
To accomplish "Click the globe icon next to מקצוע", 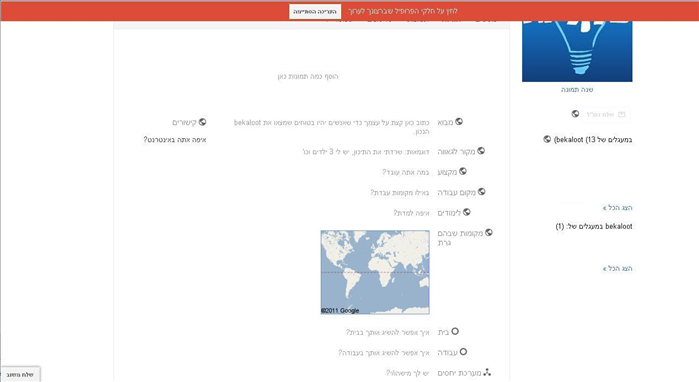I will pos(463,171).
